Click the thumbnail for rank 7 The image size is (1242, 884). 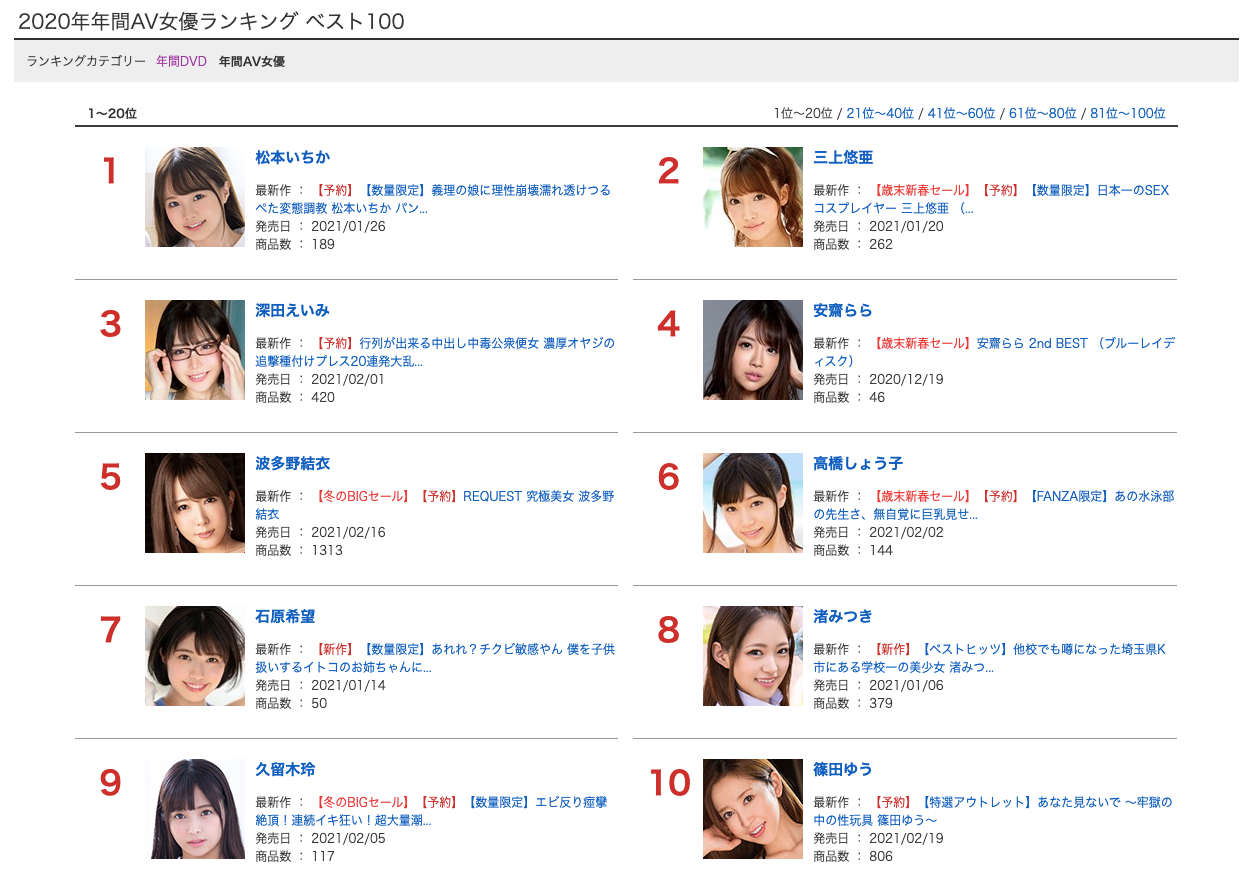pyautogui.click(x=195, y=656)
